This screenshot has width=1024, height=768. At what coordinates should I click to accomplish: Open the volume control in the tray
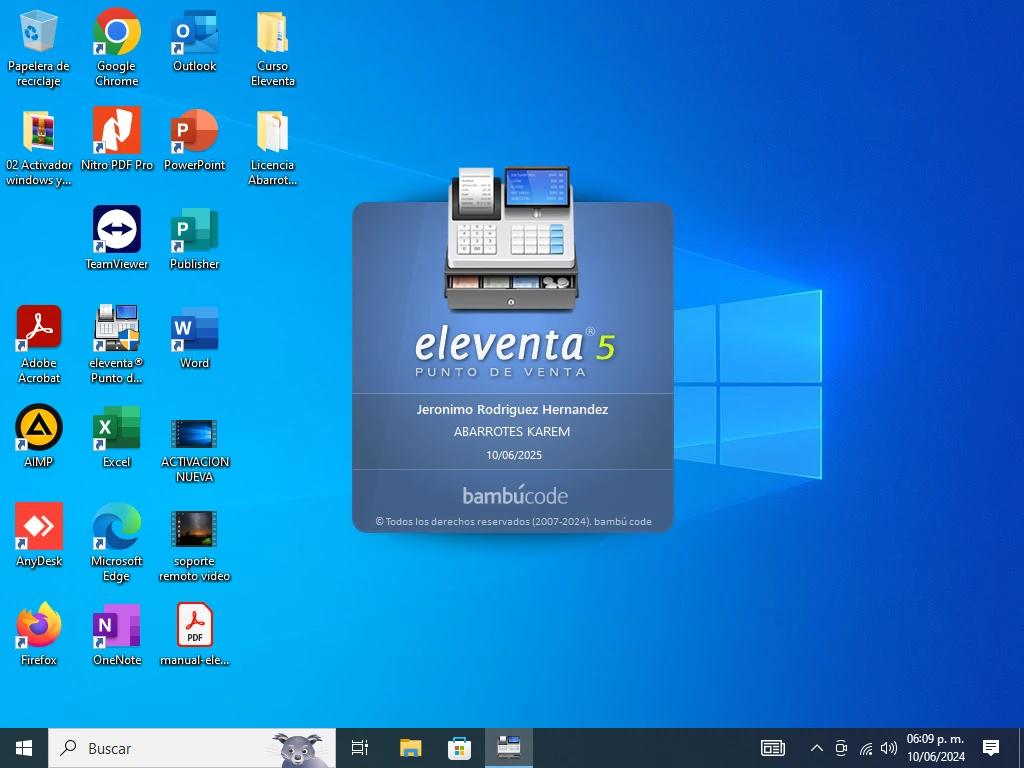[889, 748]
